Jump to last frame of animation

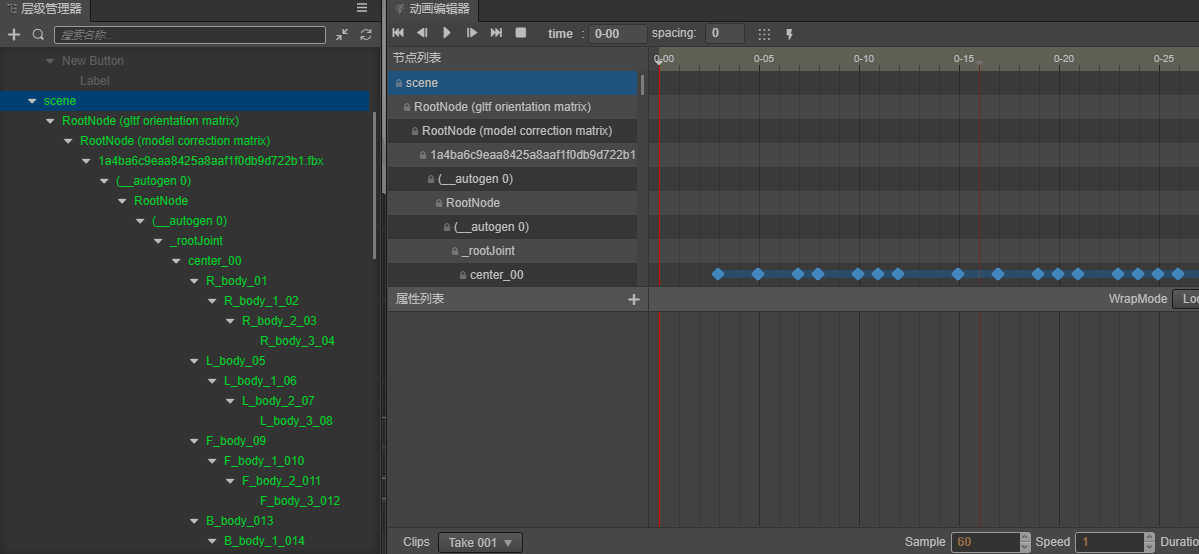pyautogui.click(x=496, y=33)
